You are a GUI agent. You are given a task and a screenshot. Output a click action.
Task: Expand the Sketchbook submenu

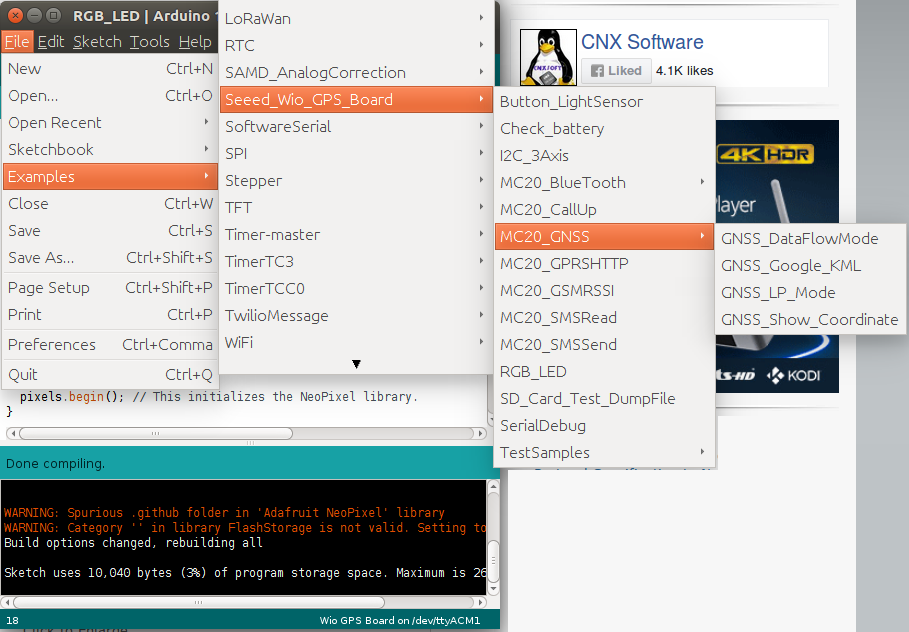click(110, 150)
